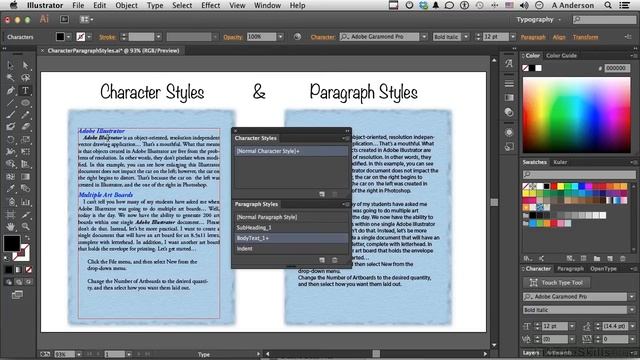Switch to Paragraph tab in Character panel

coord(570,269)
